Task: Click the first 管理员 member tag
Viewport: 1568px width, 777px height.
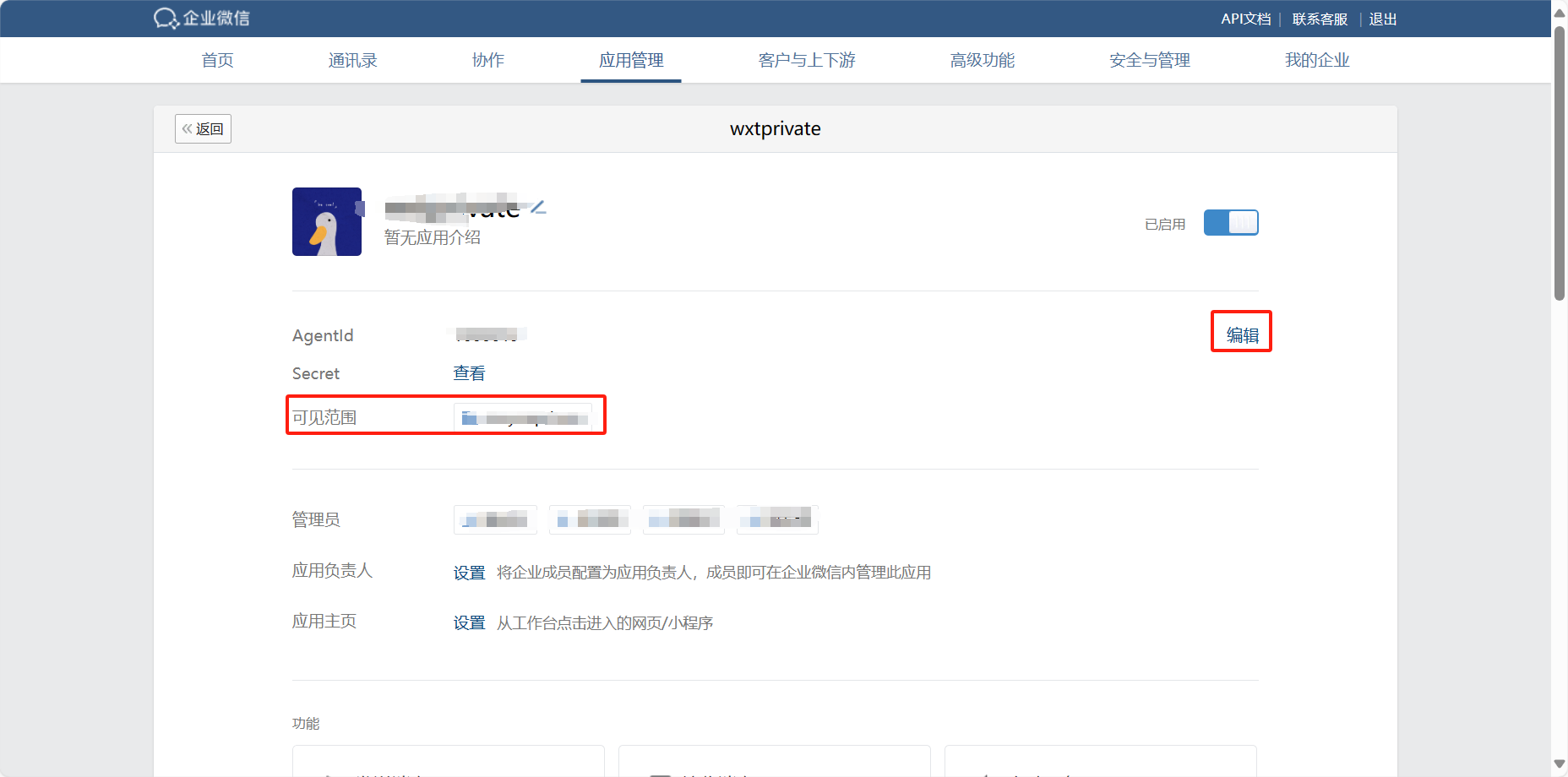Action: [x=495, y=519]
